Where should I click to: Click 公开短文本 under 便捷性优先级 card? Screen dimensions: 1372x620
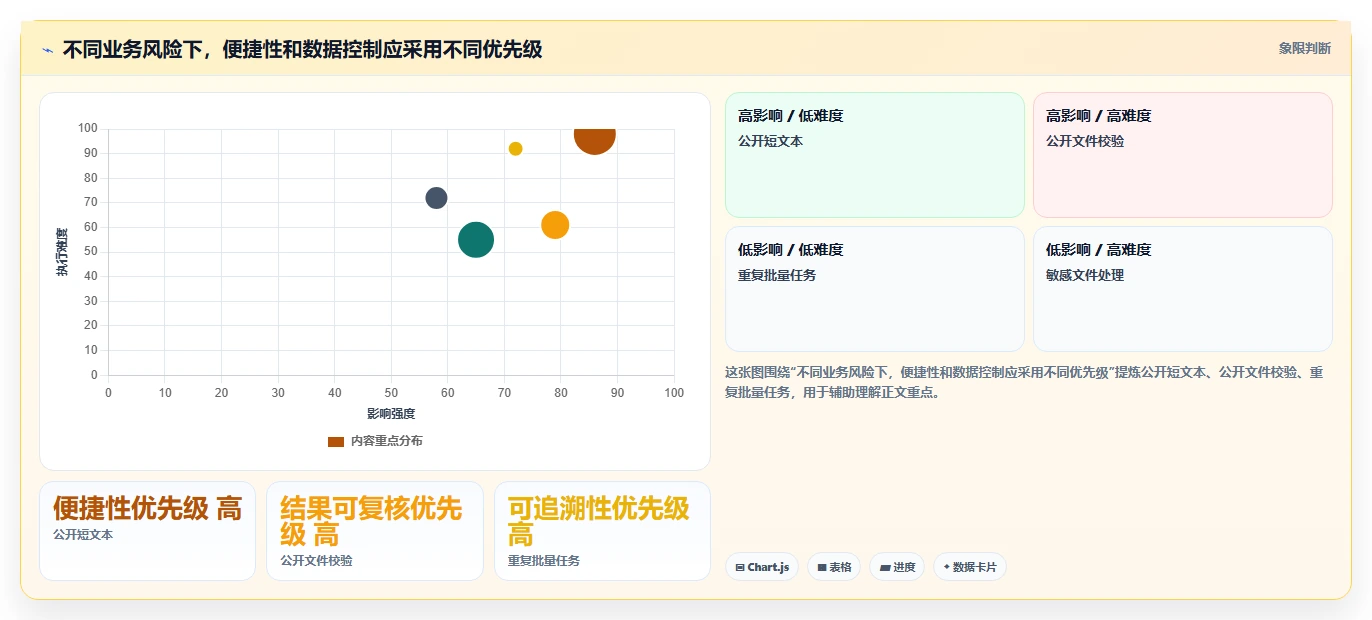(83, 535)
